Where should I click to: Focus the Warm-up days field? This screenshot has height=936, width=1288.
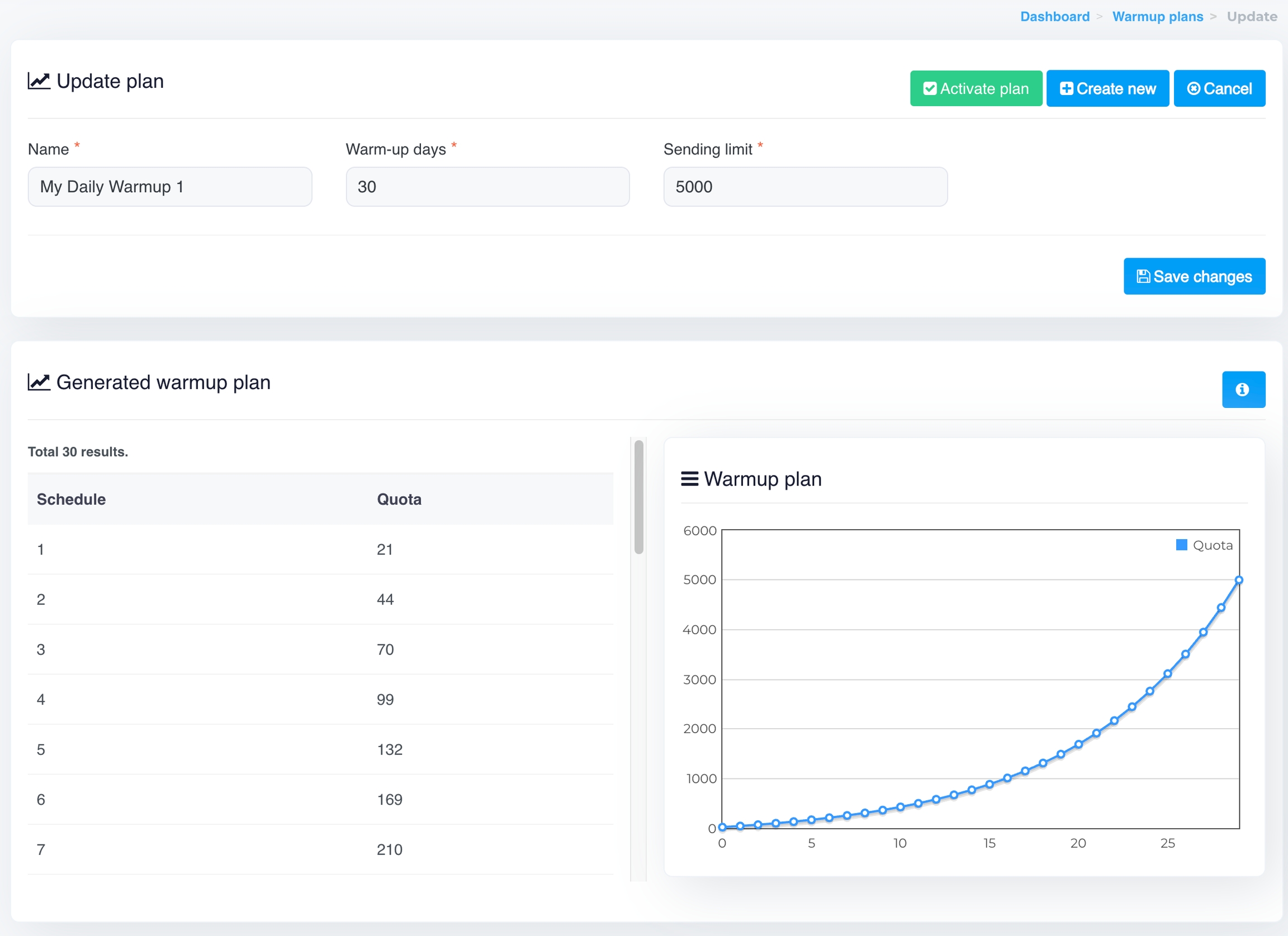click(487, 187)
